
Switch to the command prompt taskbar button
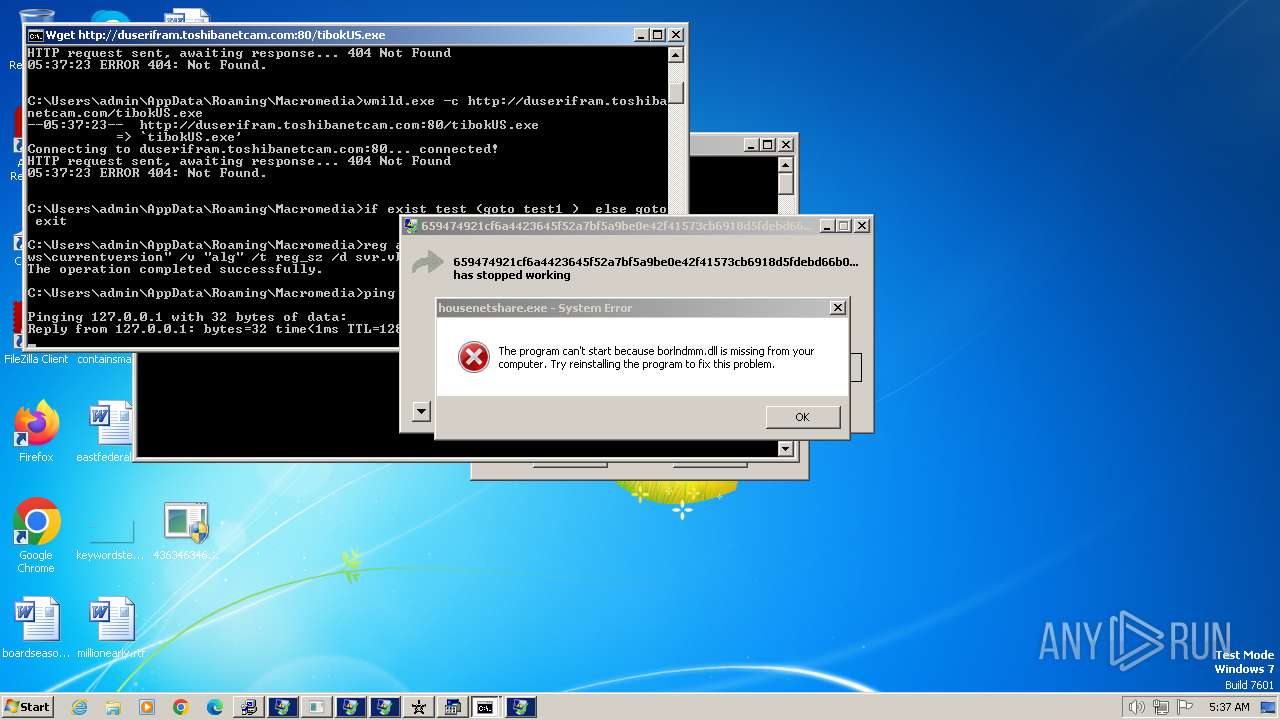point(485,707)
